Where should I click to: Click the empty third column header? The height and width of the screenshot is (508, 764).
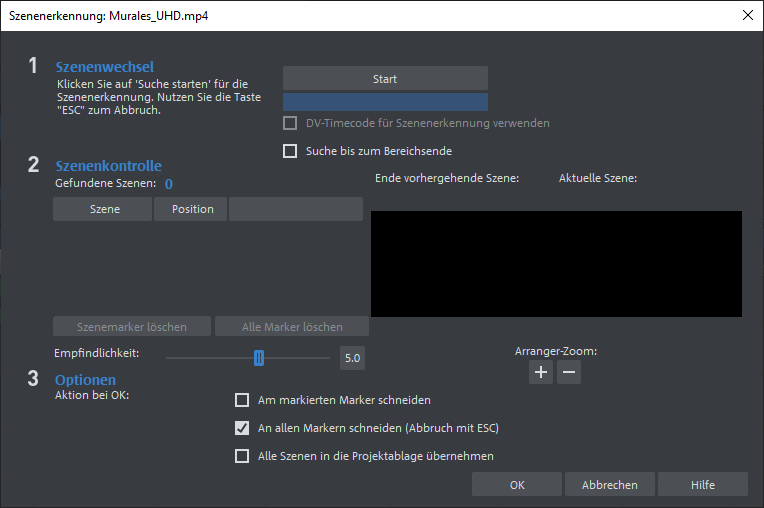[296, 209]
